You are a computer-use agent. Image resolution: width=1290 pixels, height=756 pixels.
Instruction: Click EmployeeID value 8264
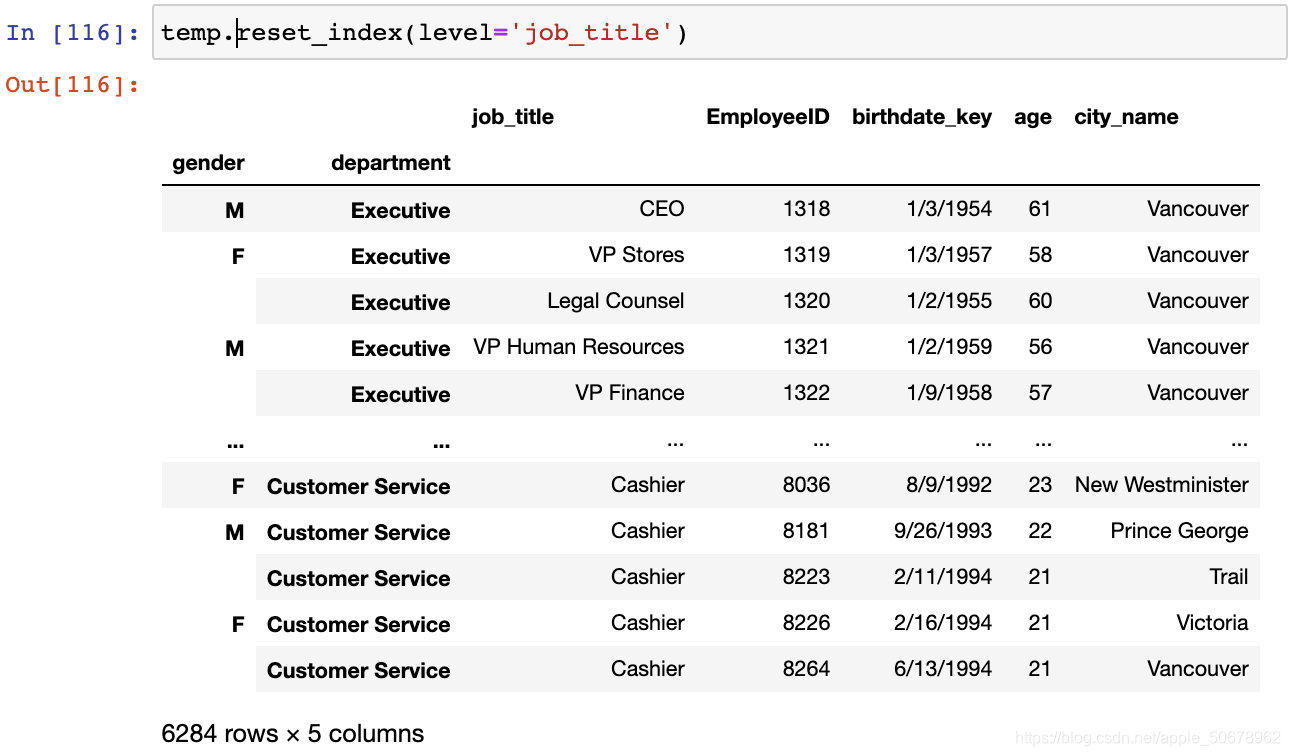(x=807, y=669)
